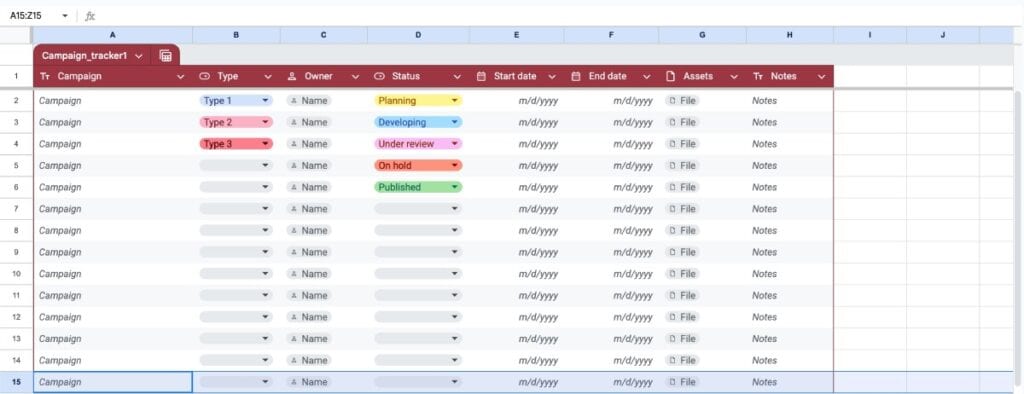1024x394 pixels.
Task: Click the Notes cell in row 8
Action: tap(790, 231)
